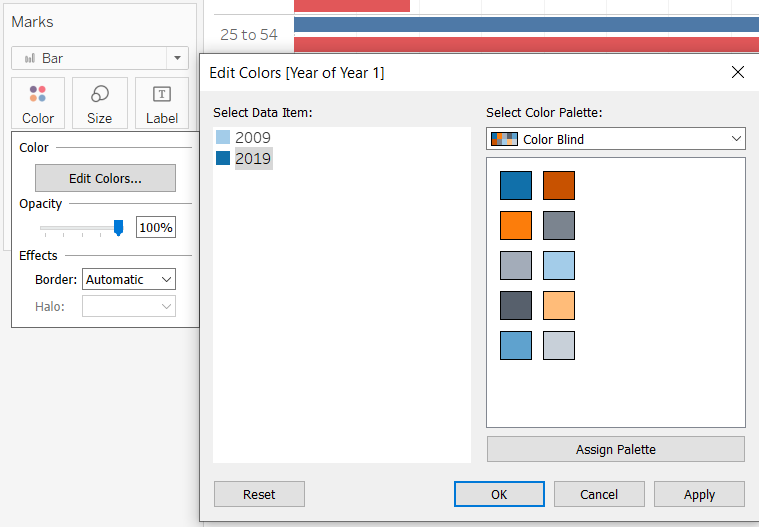Screen dimensions: 759x527
Task: Pick the light sky blue palette swatch
Action: [x=559, y=266]
